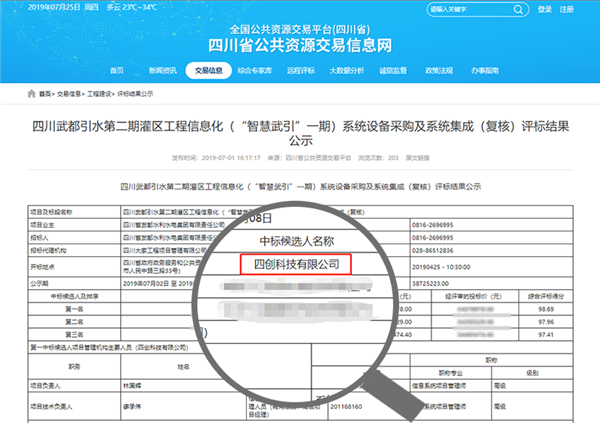
Task: Click the score 97.96
Action: pos(546,322)
